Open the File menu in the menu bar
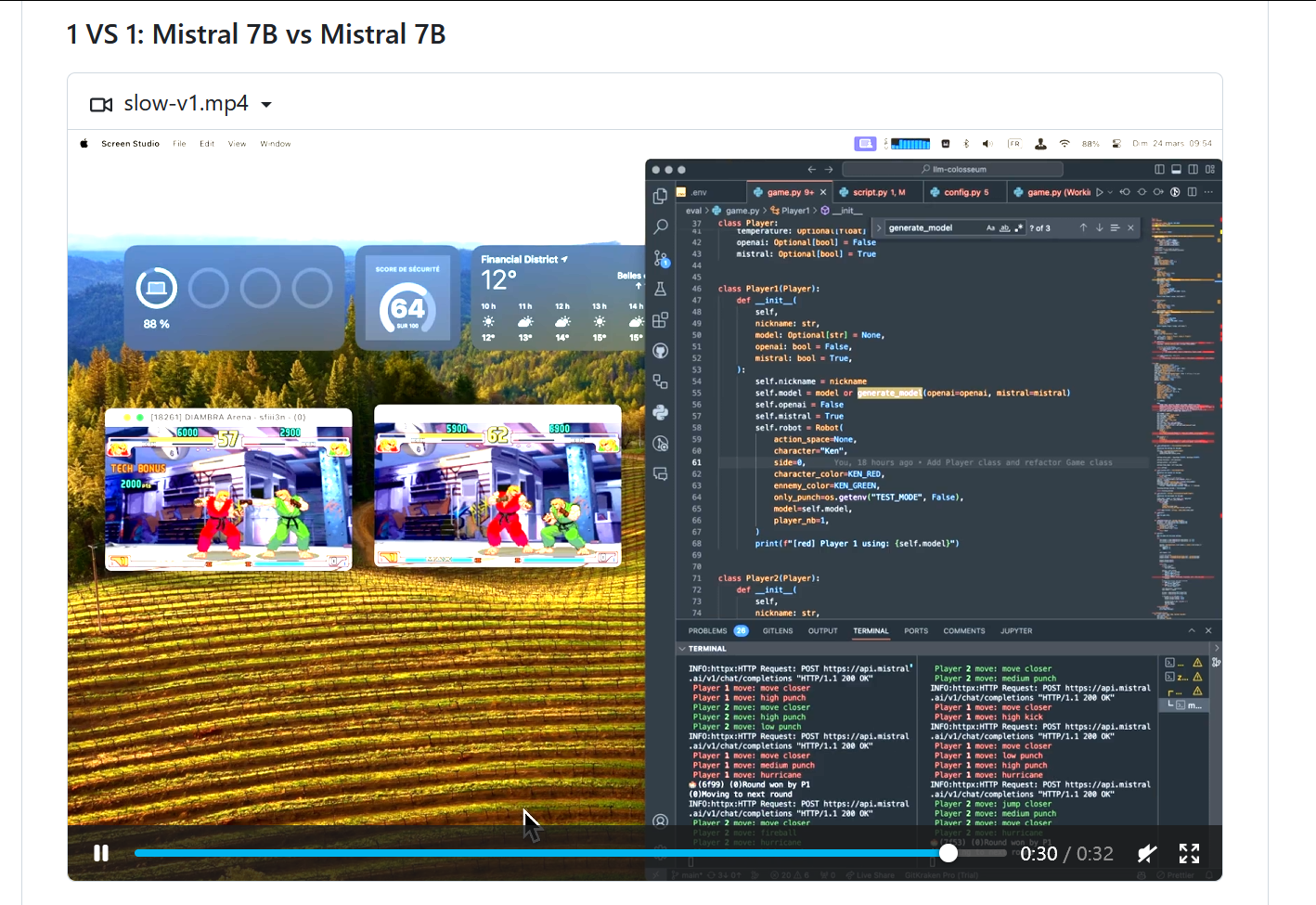Image resolution: width=1316 pixels, height=905 pixels. click(x=179, y=144)
